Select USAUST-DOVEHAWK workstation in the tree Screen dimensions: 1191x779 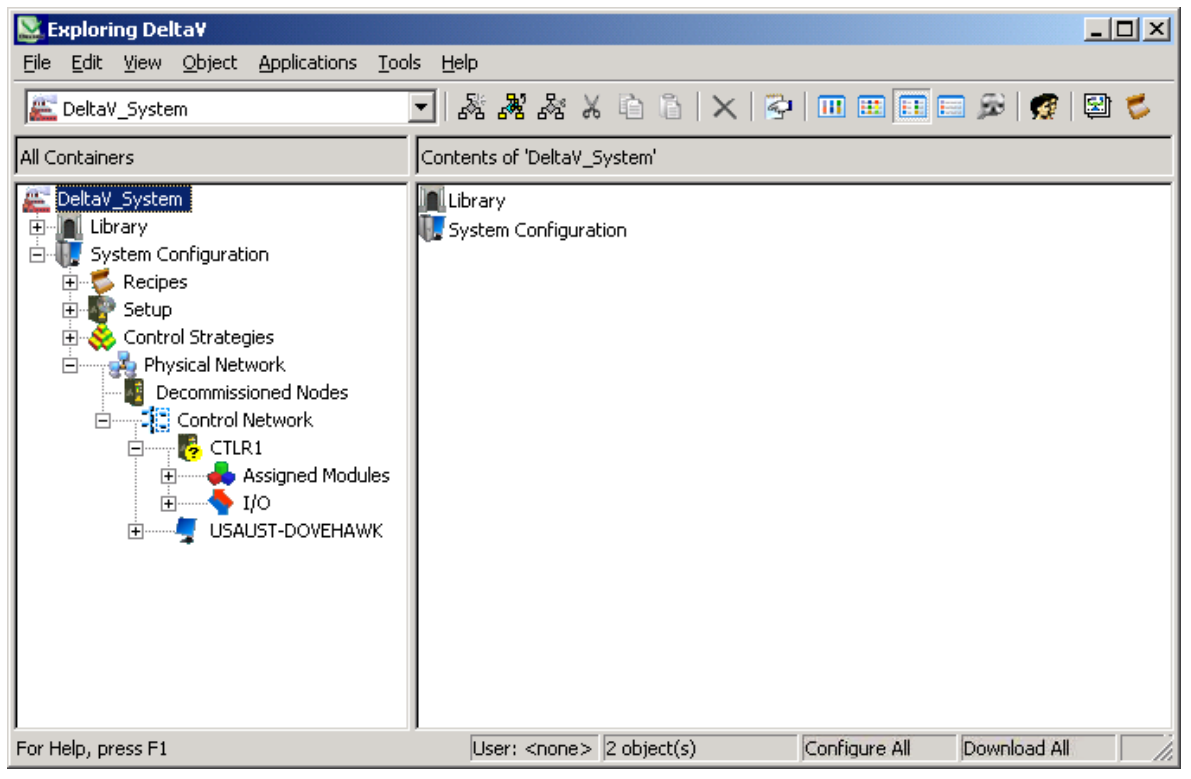tap(295, 531)
